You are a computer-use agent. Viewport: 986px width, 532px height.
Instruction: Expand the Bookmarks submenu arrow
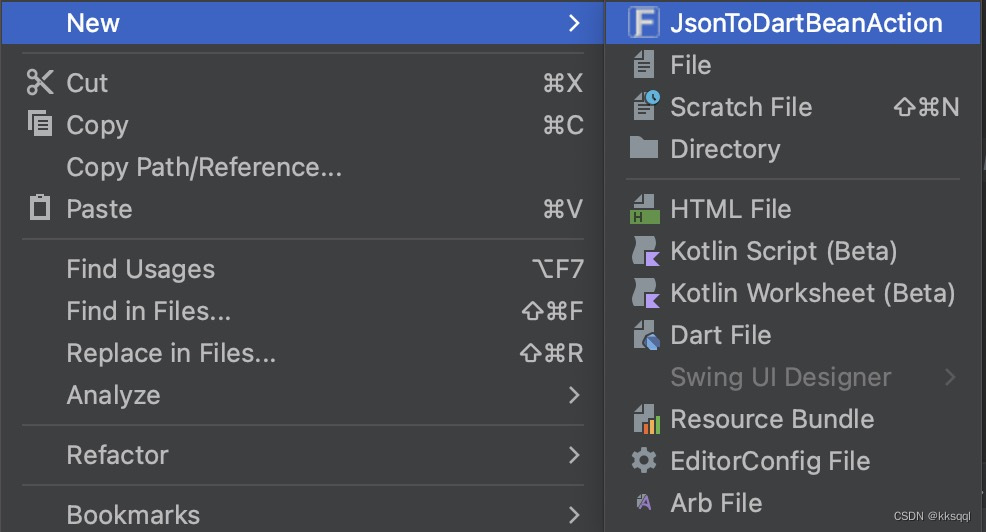(573, 515)
